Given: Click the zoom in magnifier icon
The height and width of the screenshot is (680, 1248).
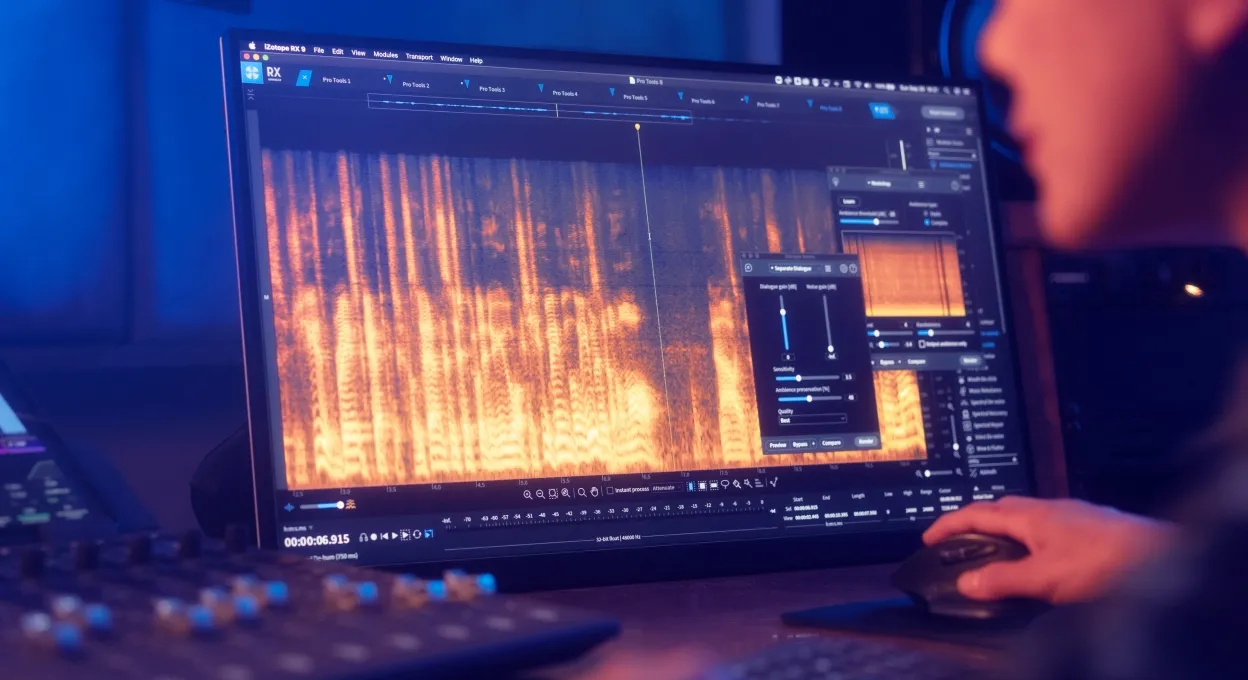Looking at the screenshot, I should 528,494.
